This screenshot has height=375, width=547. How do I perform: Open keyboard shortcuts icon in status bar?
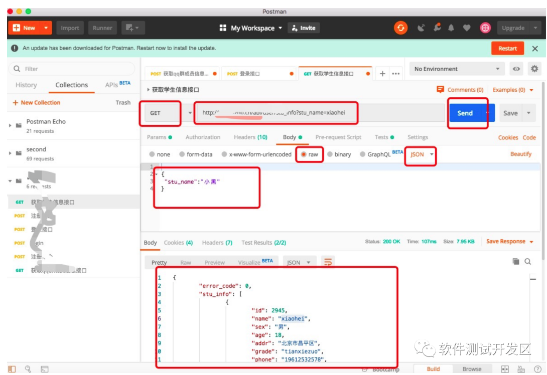click(521, 369)
